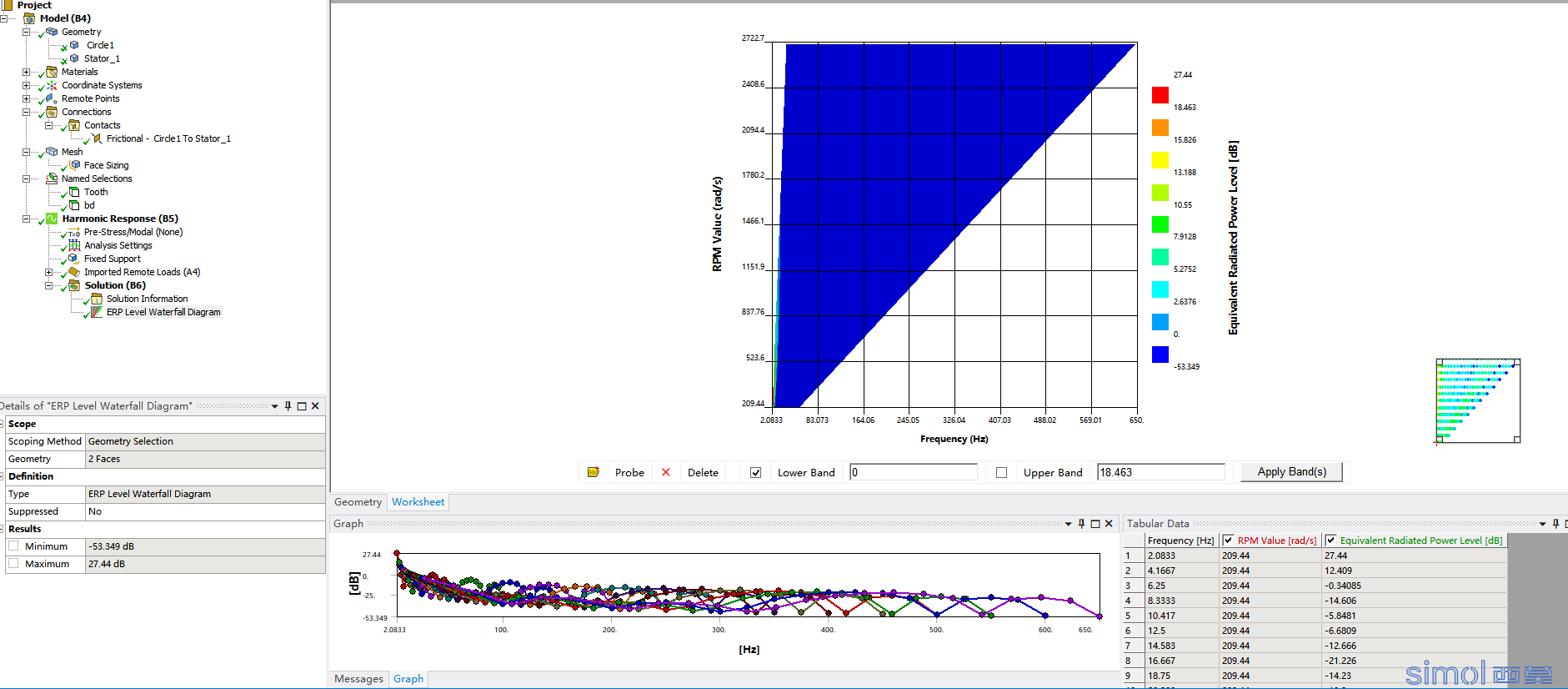Viewport: 1568px width, 689px height.
Task: Click the Fixed Support icon
Action: tap(74, 259)
